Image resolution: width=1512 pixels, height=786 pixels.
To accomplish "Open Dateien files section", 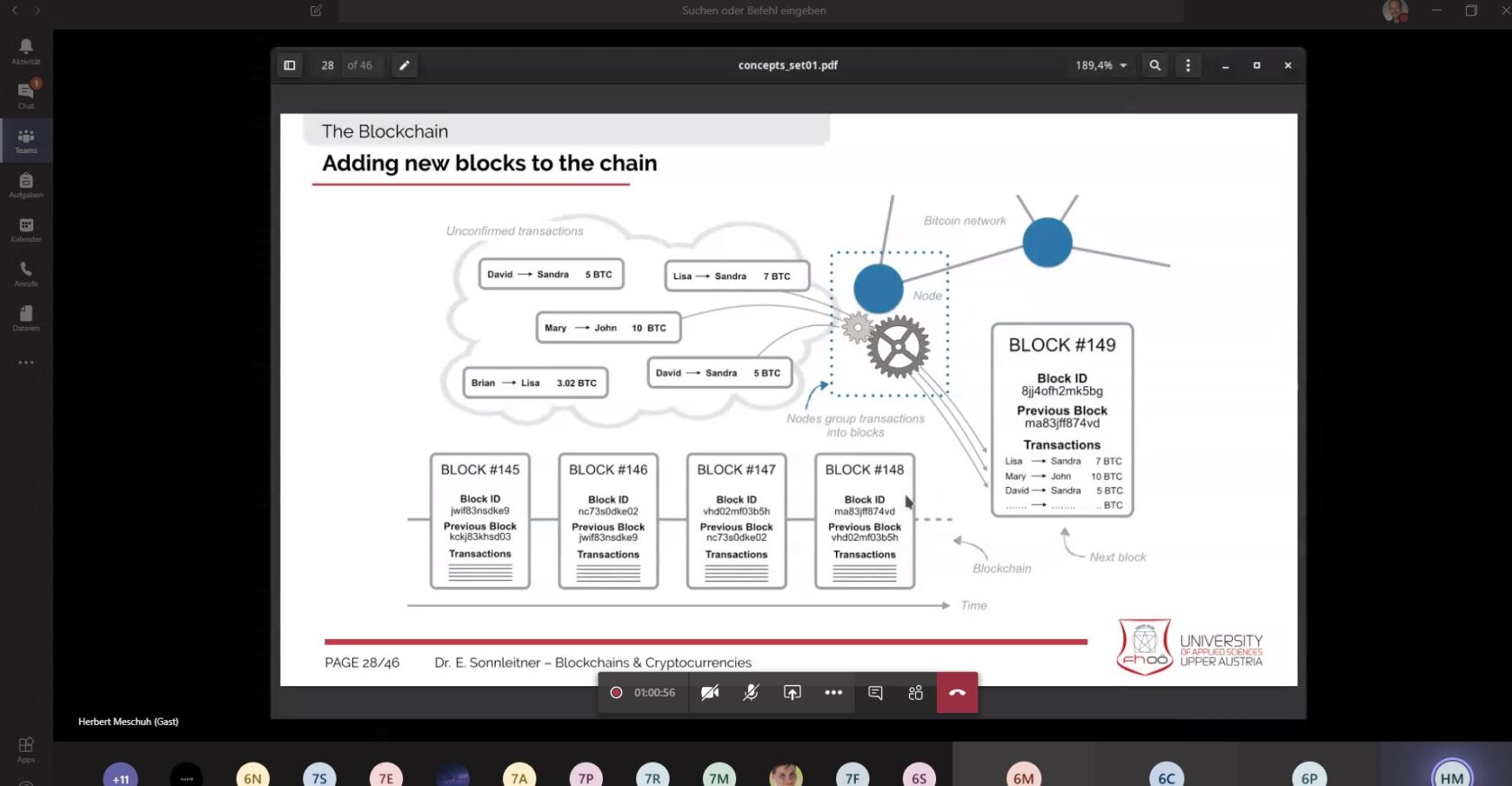I will (26, 317).
